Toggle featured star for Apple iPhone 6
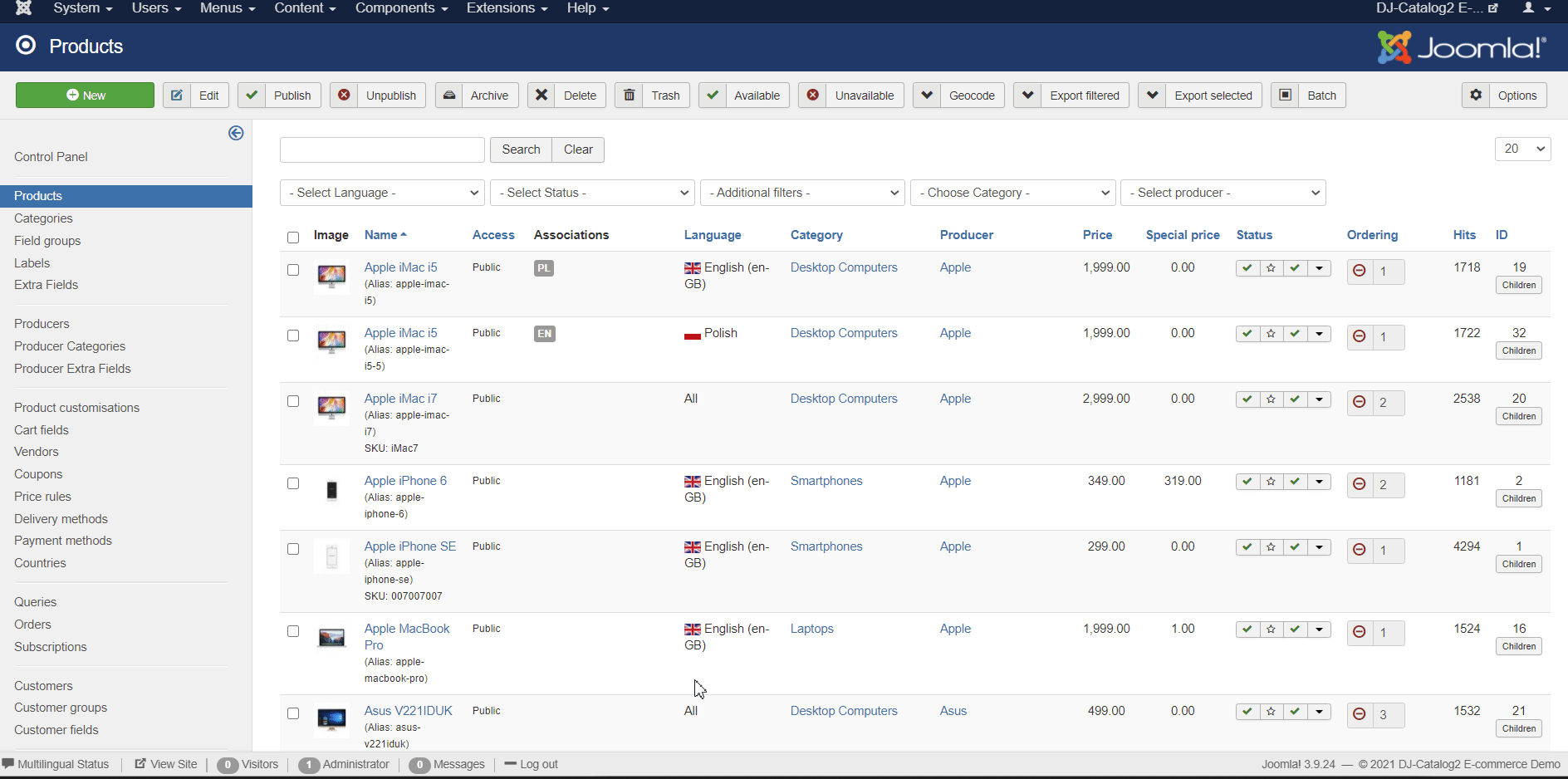 pos(1272,482)
